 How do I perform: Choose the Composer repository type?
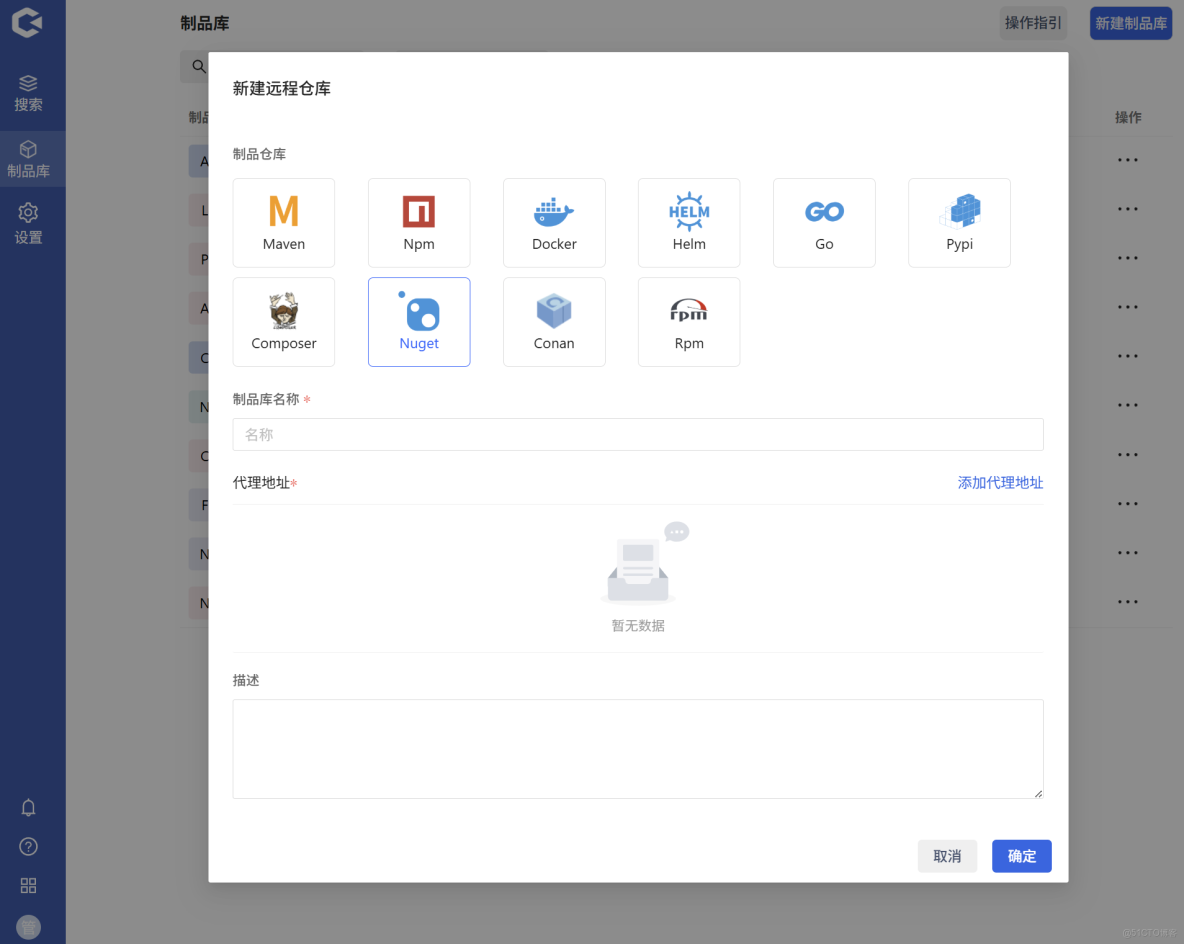pyautogui.click(x=283, y=321)
